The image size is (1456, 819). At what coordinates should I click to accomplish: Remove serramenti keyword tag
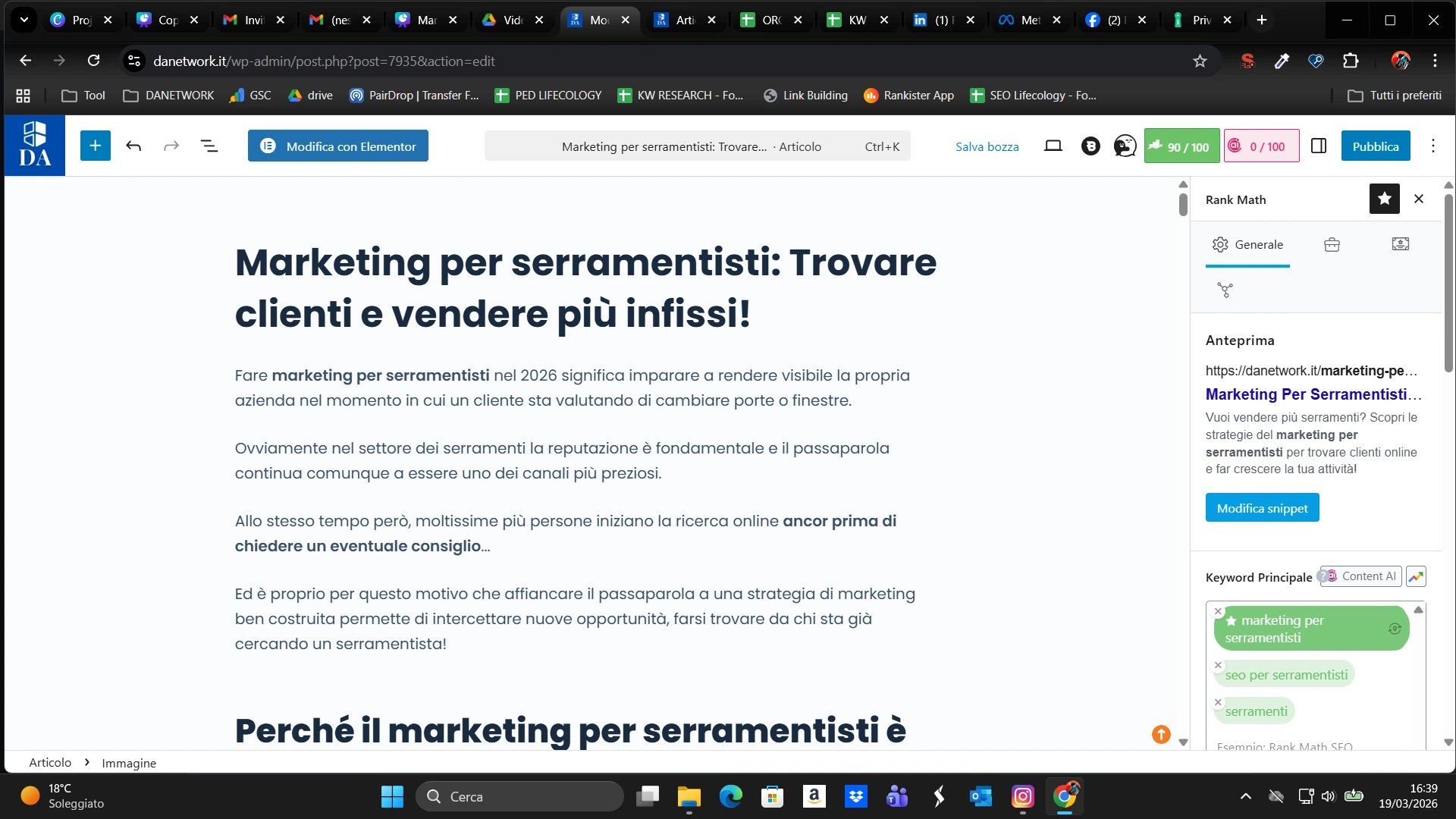point(1218,702)
